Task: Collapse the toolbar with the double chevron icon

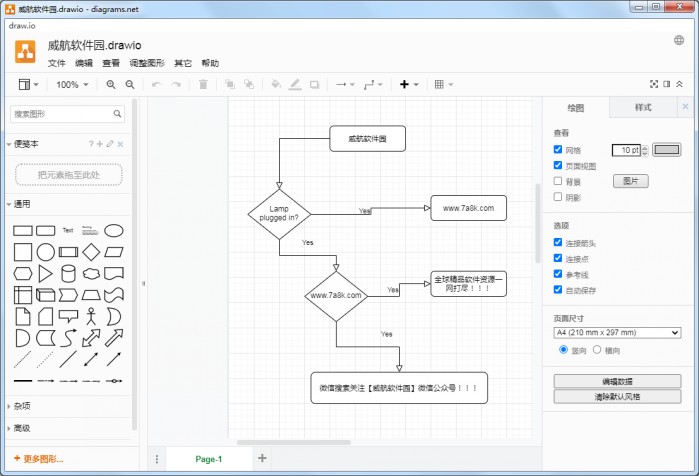Action: click(x=679, y=84)
